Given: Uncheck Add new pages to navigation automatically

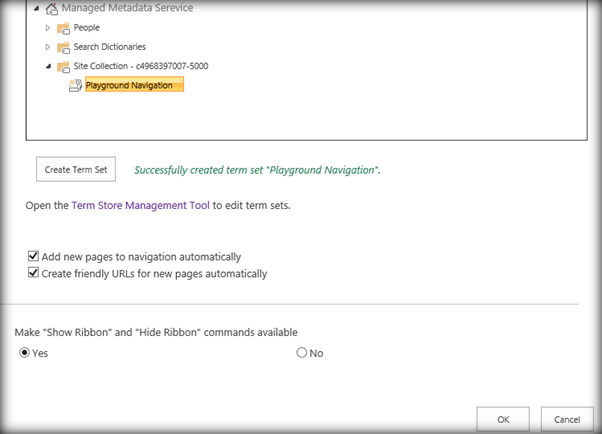Looking at the screenshot, I should [x=33, y=256].
